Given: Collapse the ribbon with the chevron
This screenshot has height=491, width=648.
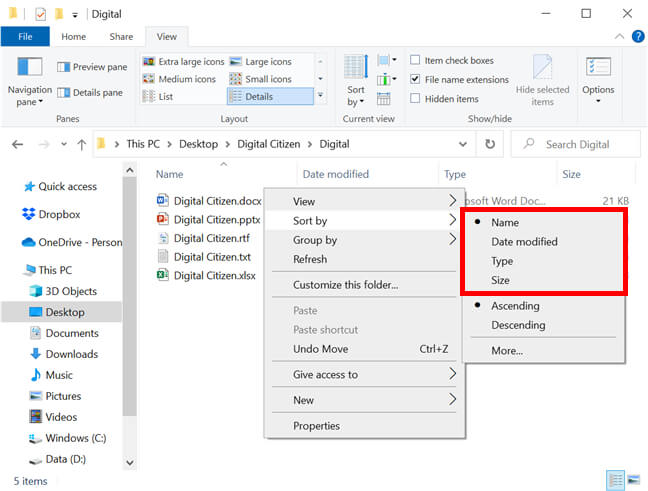Looking at the screenshot, I should 619,36.
